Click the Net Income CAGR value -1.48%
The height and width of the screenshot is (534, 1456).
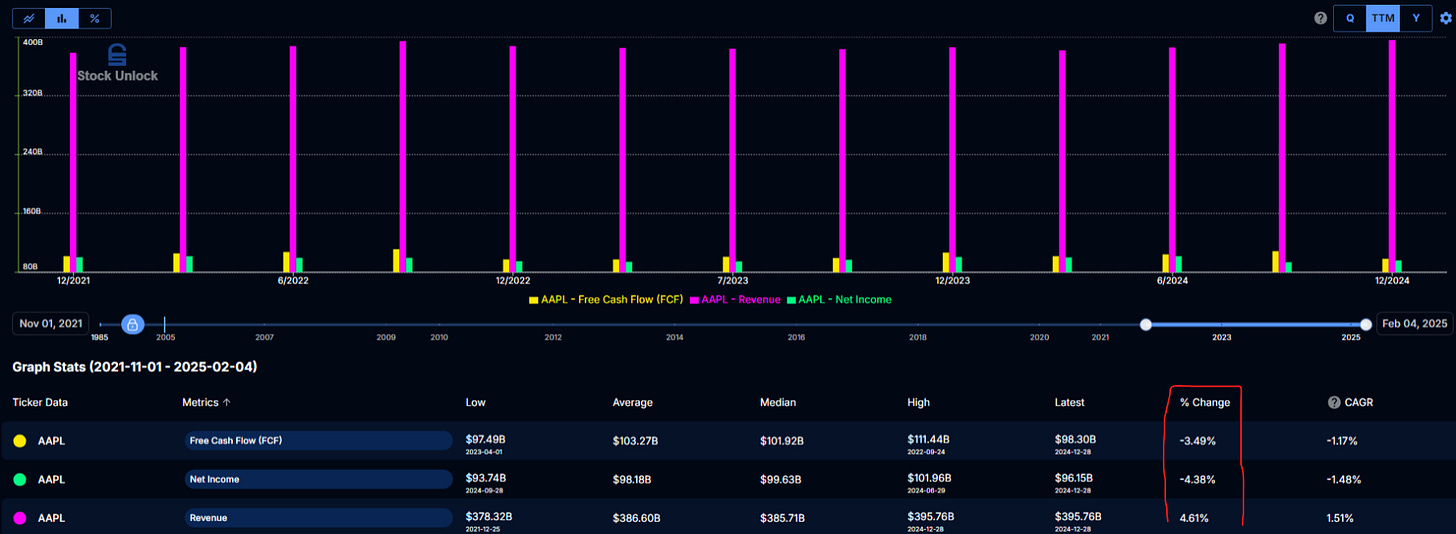tap(1343, 479)
